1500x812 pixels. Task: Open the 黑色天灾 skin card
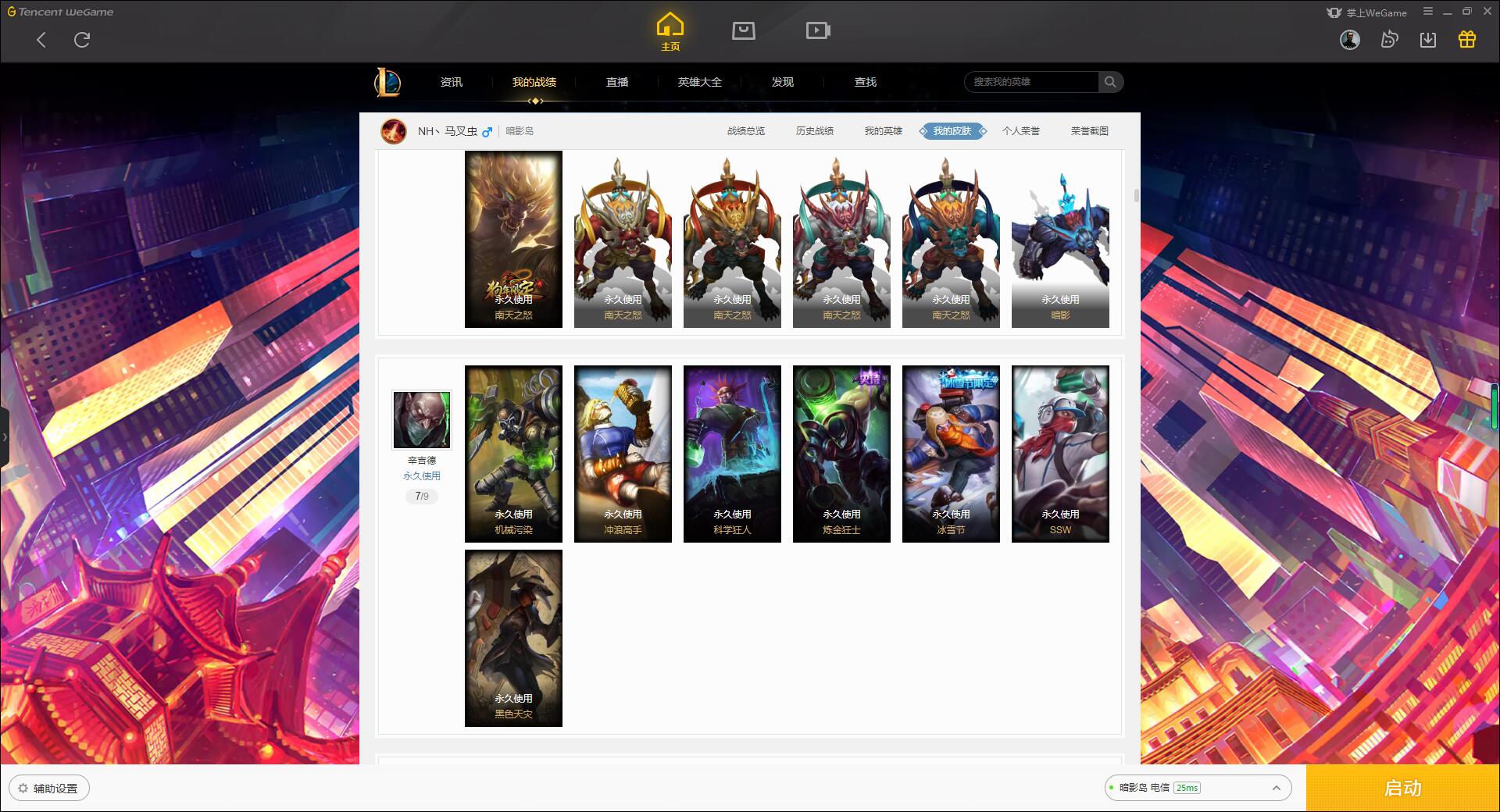point(513,638)
